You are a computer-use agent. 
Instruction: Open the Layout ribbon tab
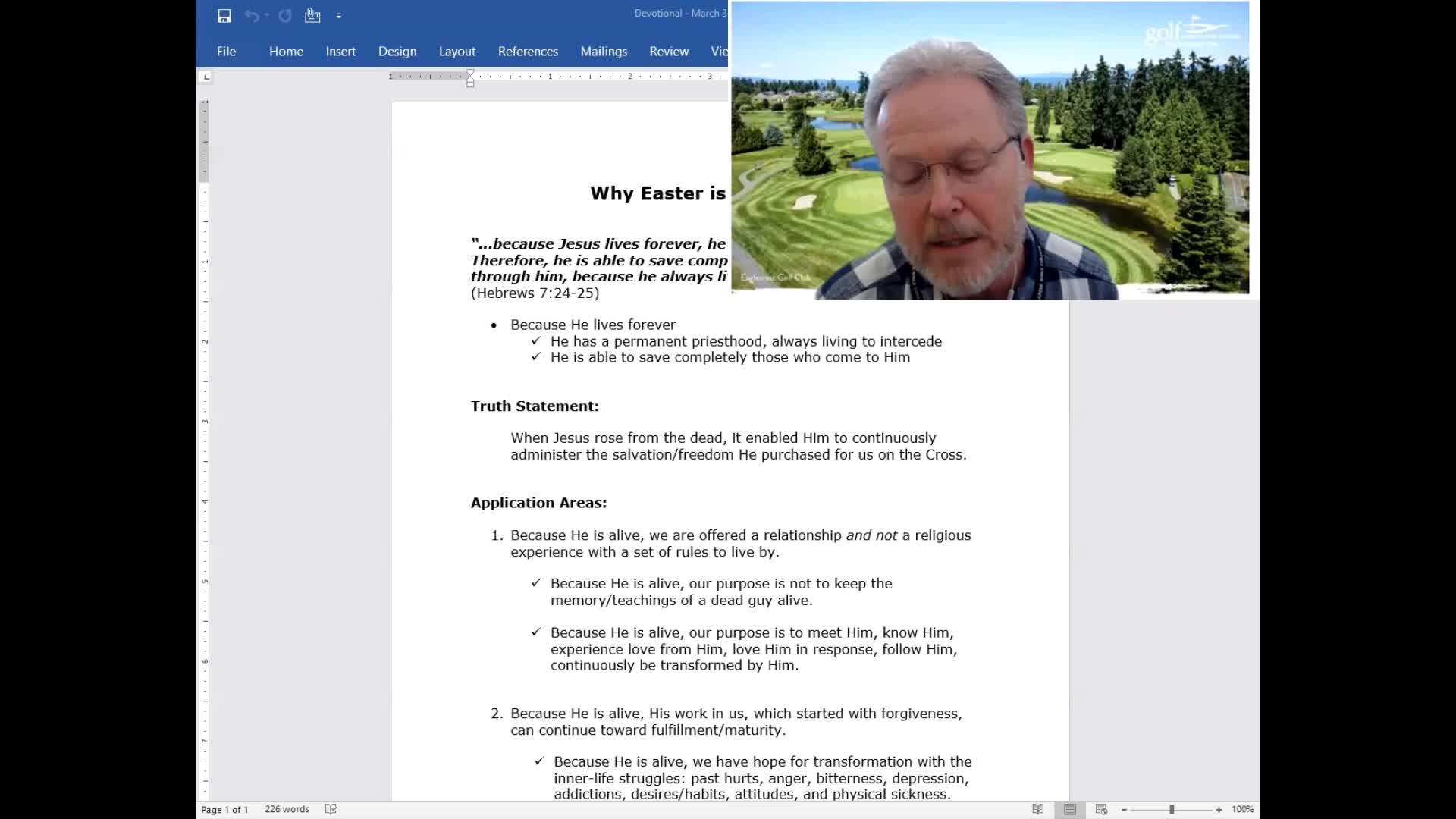tap(457, 51)
